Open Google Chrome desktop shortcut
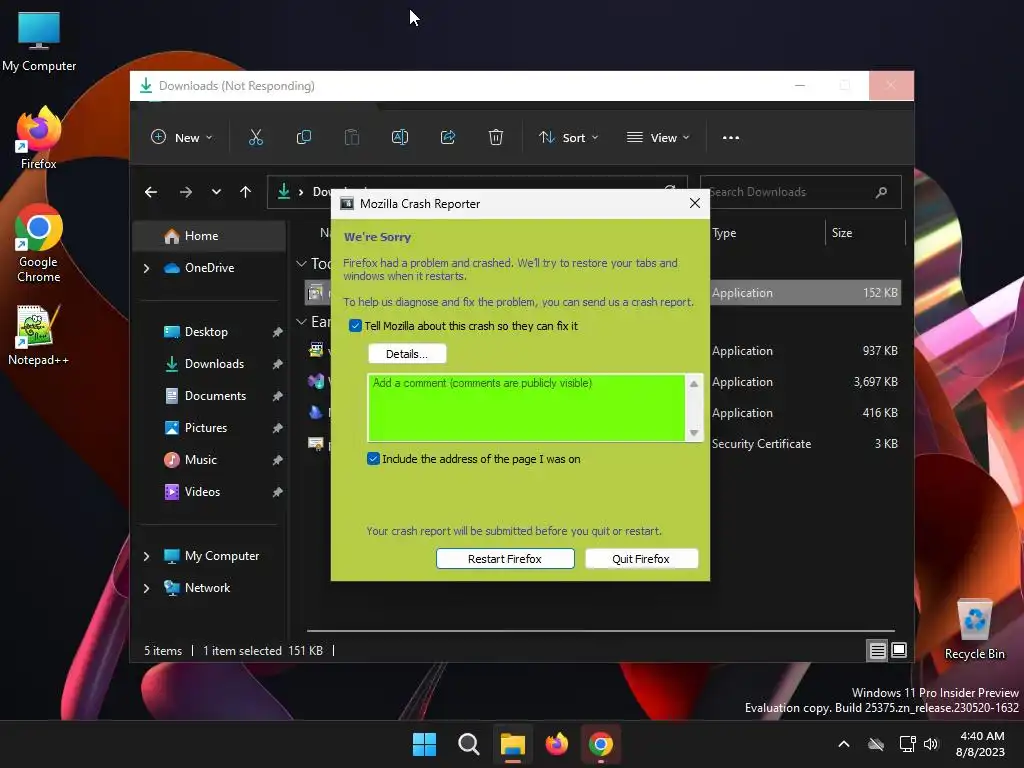 click(x=39, y=243)
